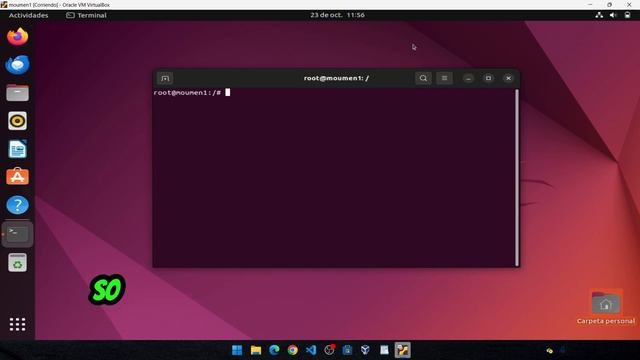Launch LibreOffice Writer from the dock
640x360 pixels.
coord(17,149)
